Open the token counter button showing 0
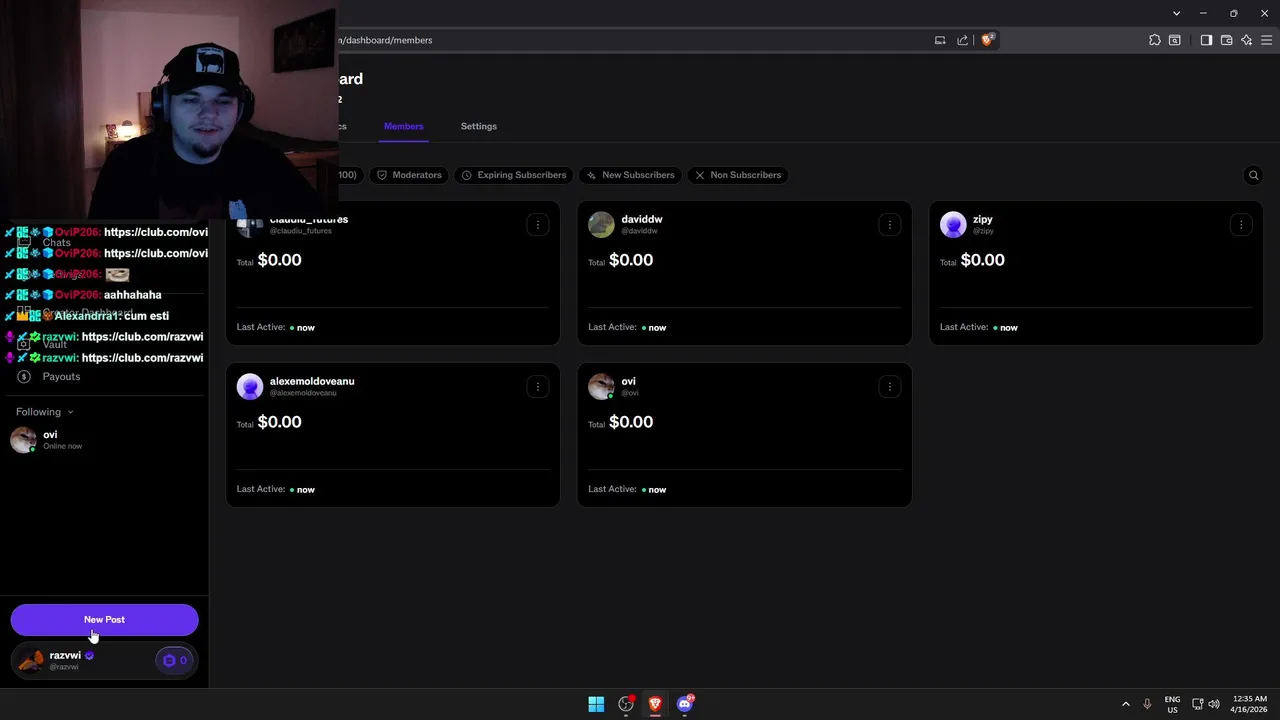The height and width of the screenshot is (720, 1280). point(174,660)
